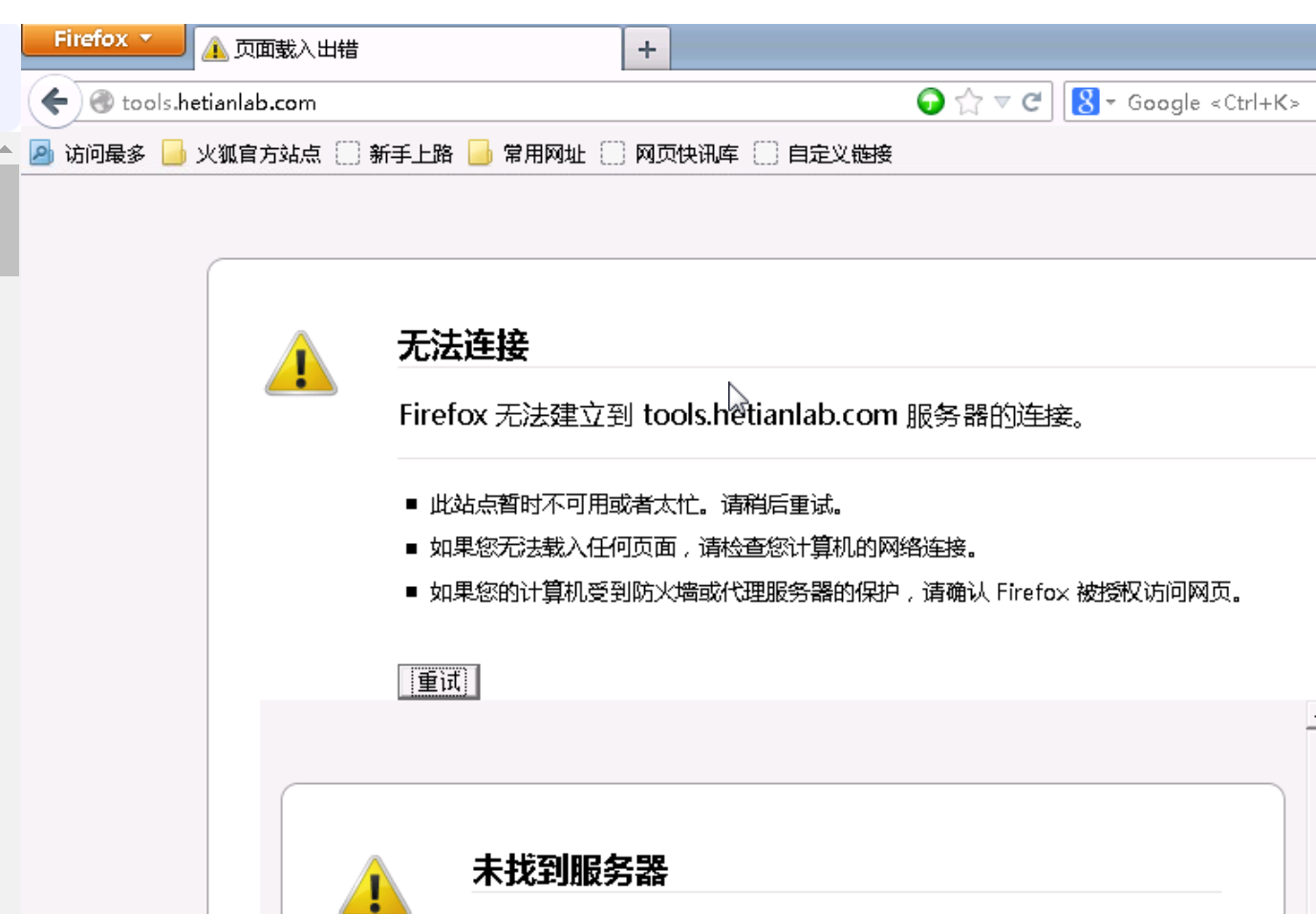Open the orange Firefox menu button
Image resolution: width=1316 pixels, height=914 pixels.
click(x=103, y=39)
